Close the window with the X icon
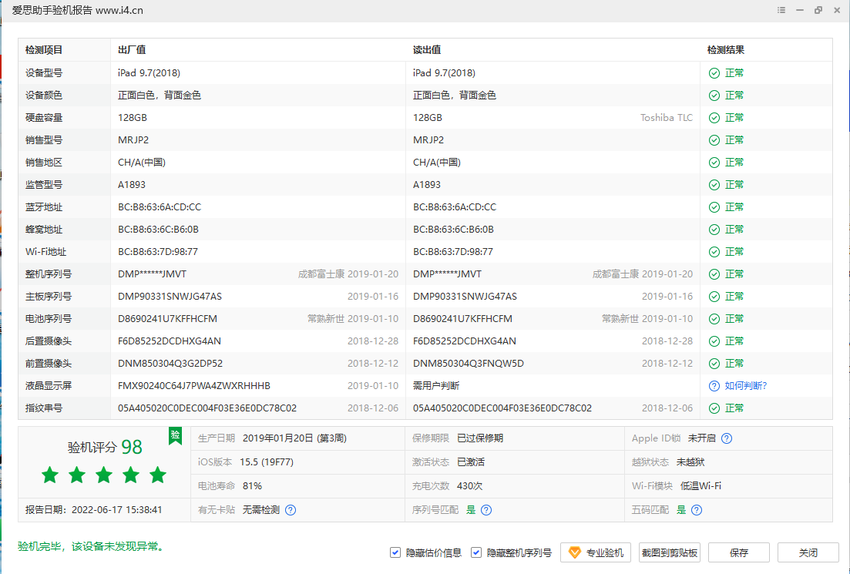The image size is (850, 574). click(837, 10)
